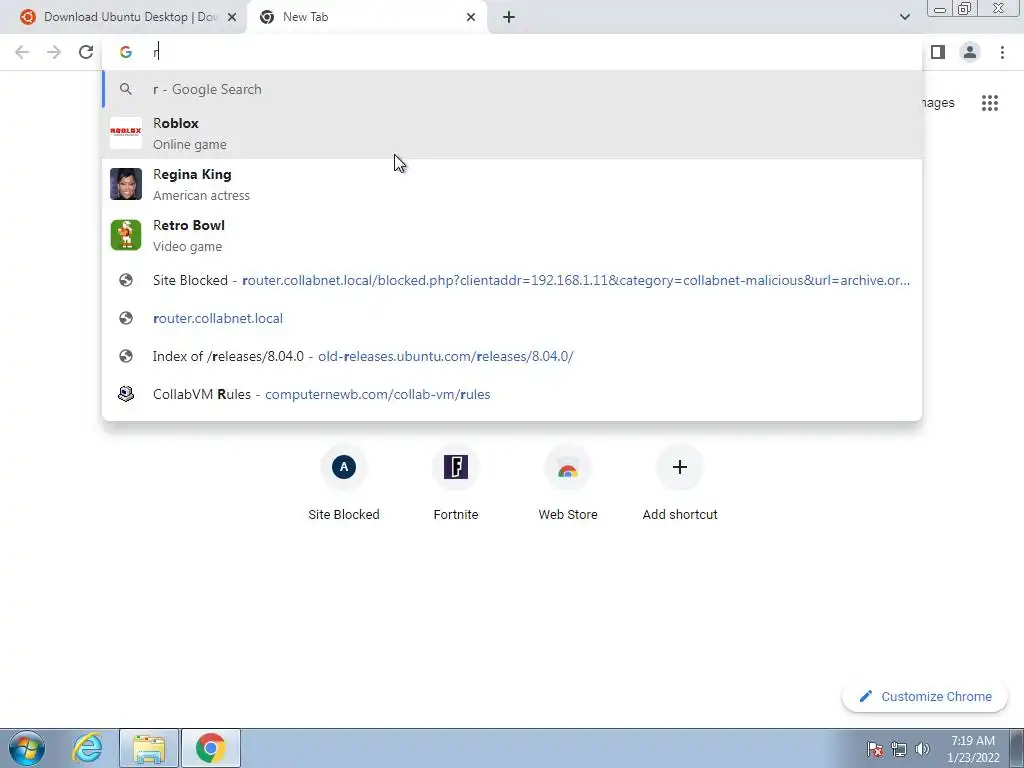Click globe icon beside router.collabnet.local

point(125,318)
